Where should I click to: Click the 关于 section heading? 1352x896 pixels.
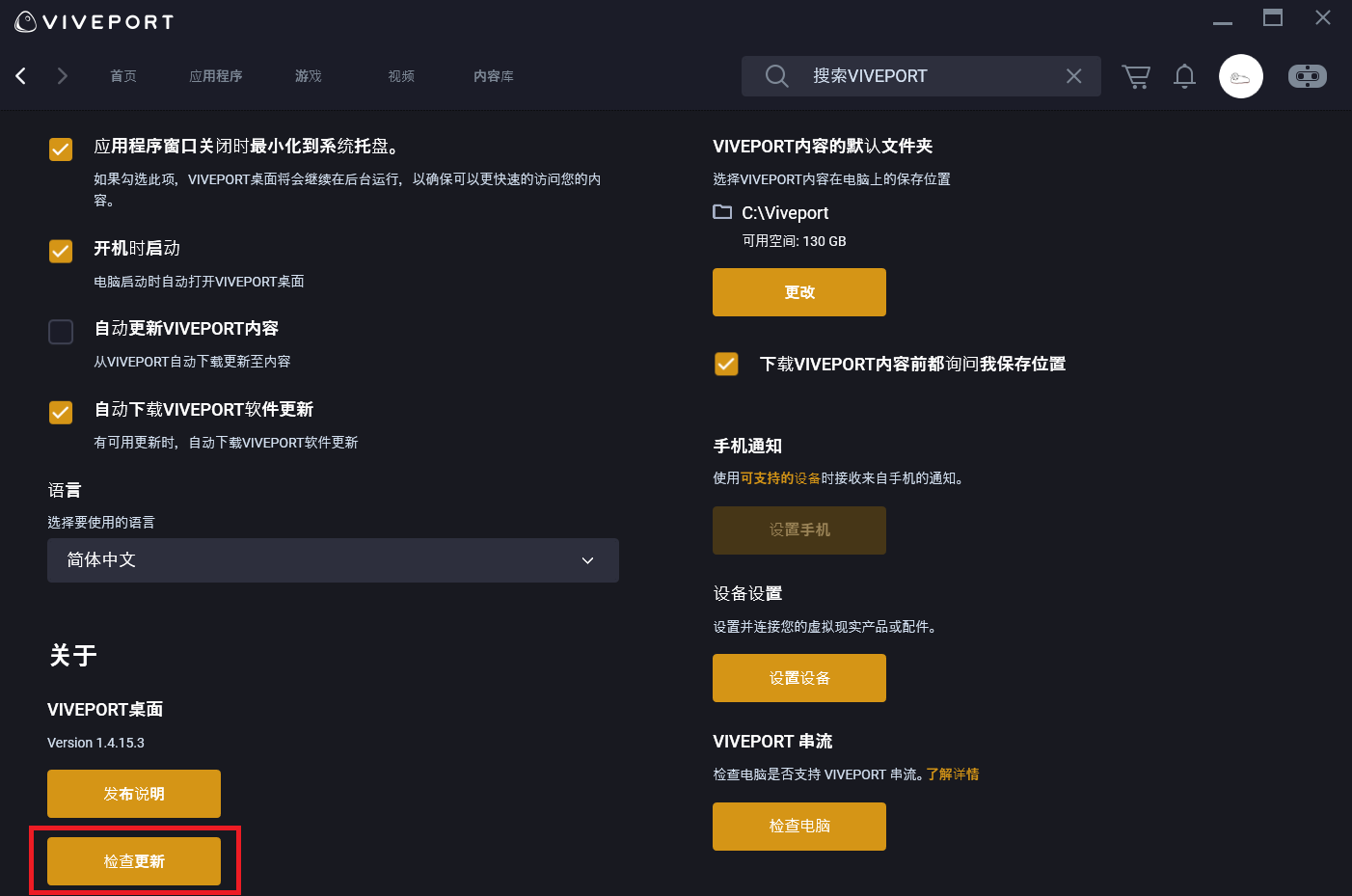(x=73, y=656)
